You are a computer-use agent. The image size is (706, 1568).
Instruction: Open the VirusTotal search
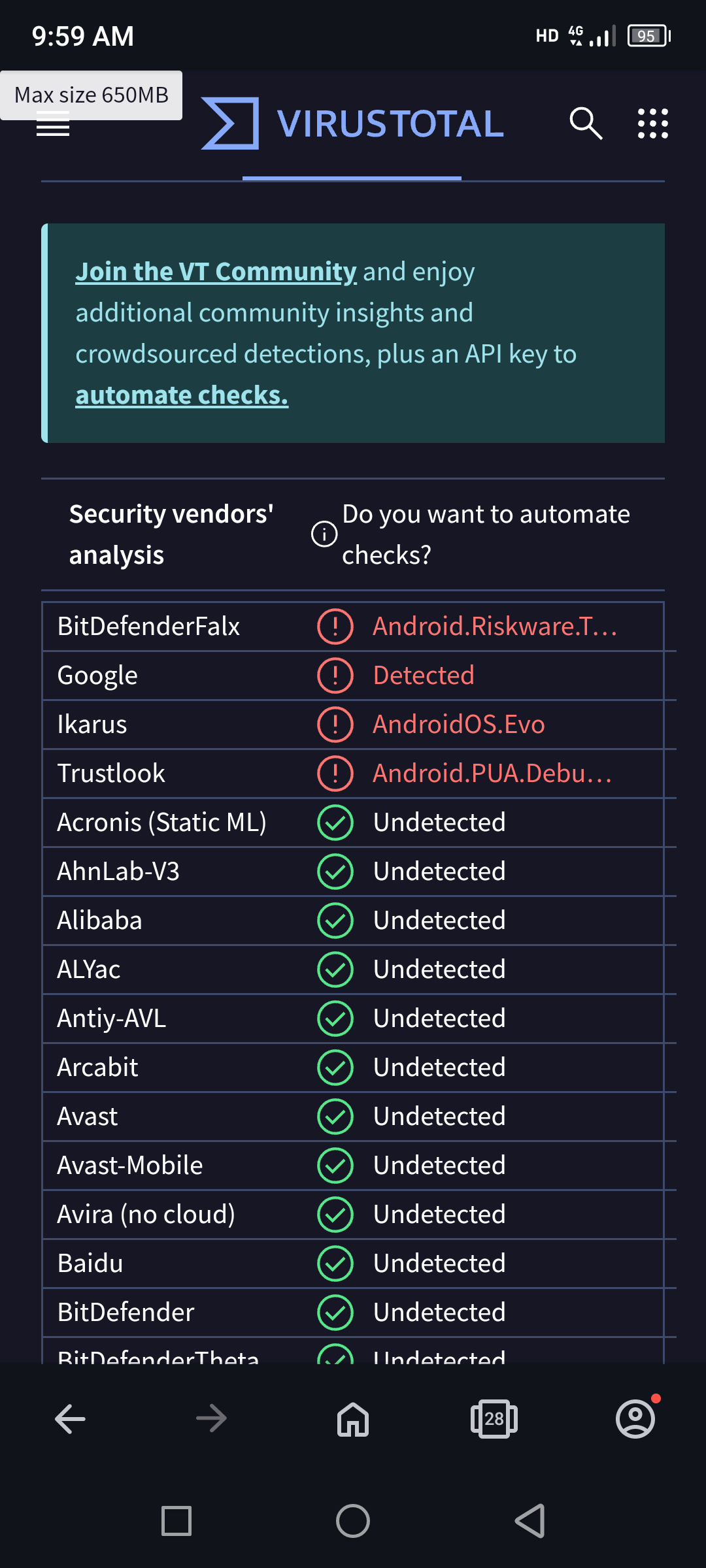585,123
